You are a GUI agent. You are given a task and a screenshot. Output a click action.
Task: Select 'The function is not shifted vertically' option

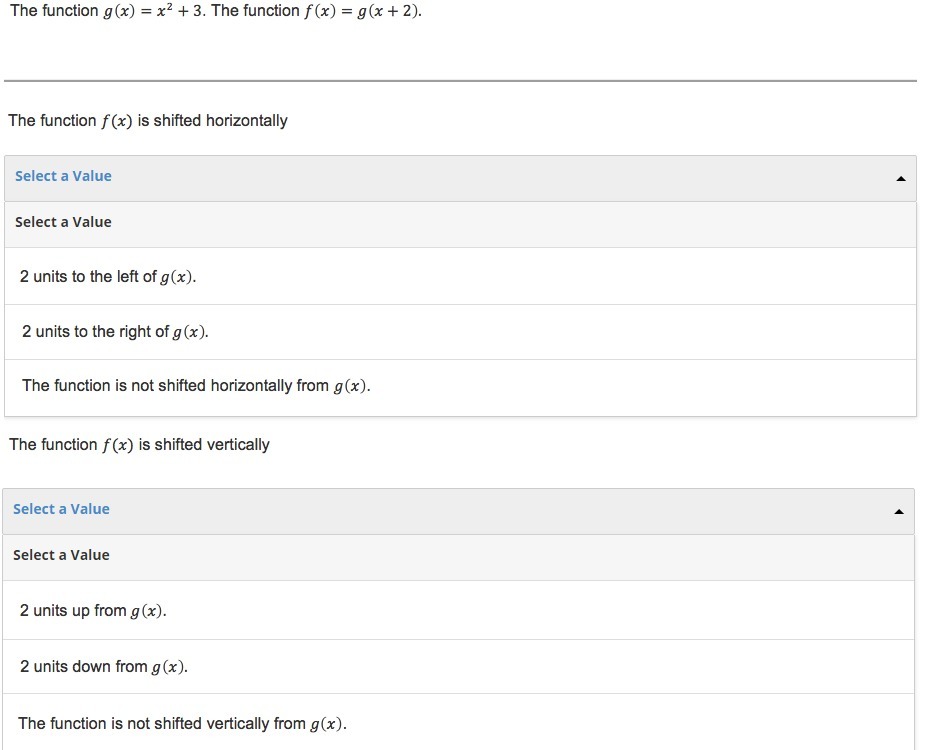pos(182,724)
